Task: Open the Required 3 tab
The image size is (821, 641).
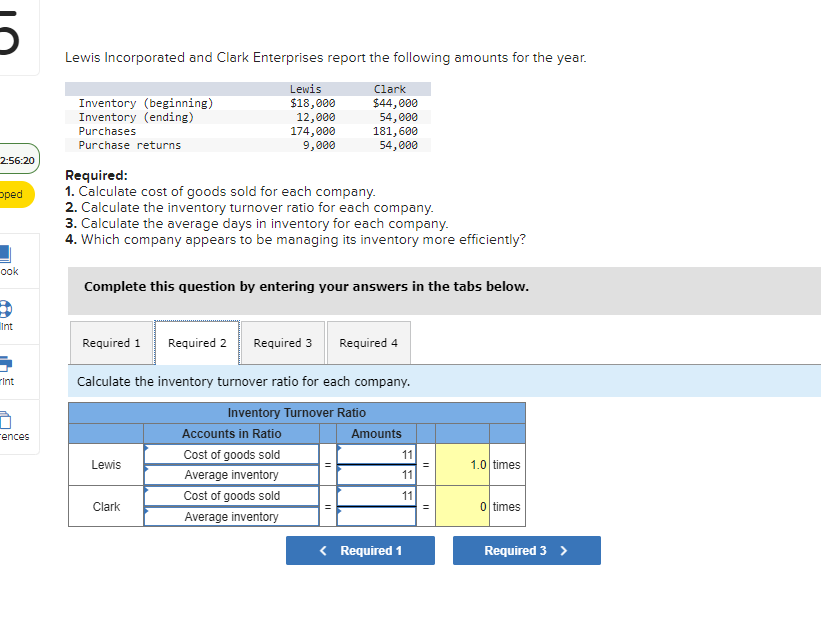Action: tap(283, 343)
